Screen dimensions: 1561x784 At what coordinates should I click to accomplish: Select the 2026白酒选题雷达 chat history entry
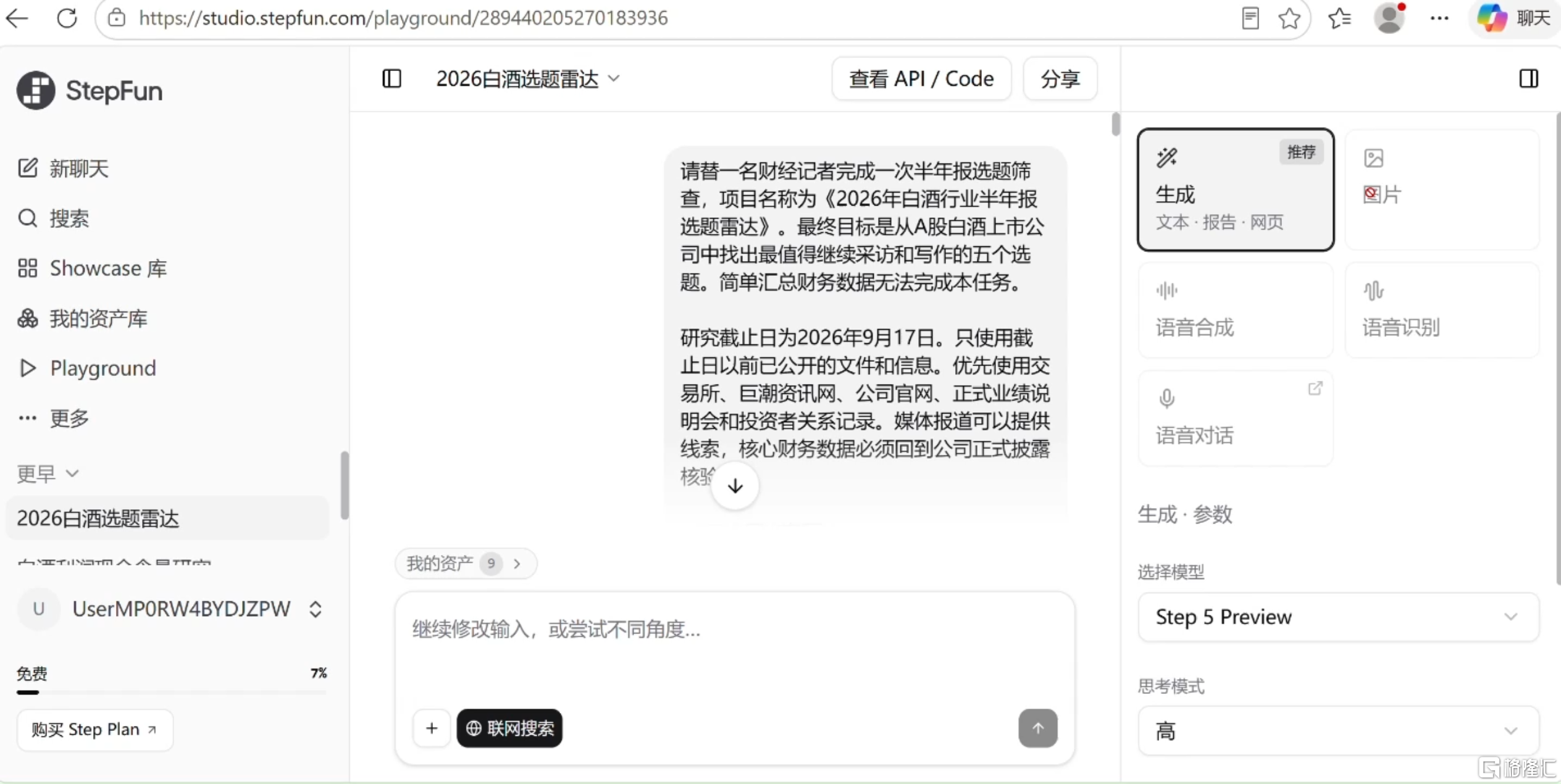167,518
